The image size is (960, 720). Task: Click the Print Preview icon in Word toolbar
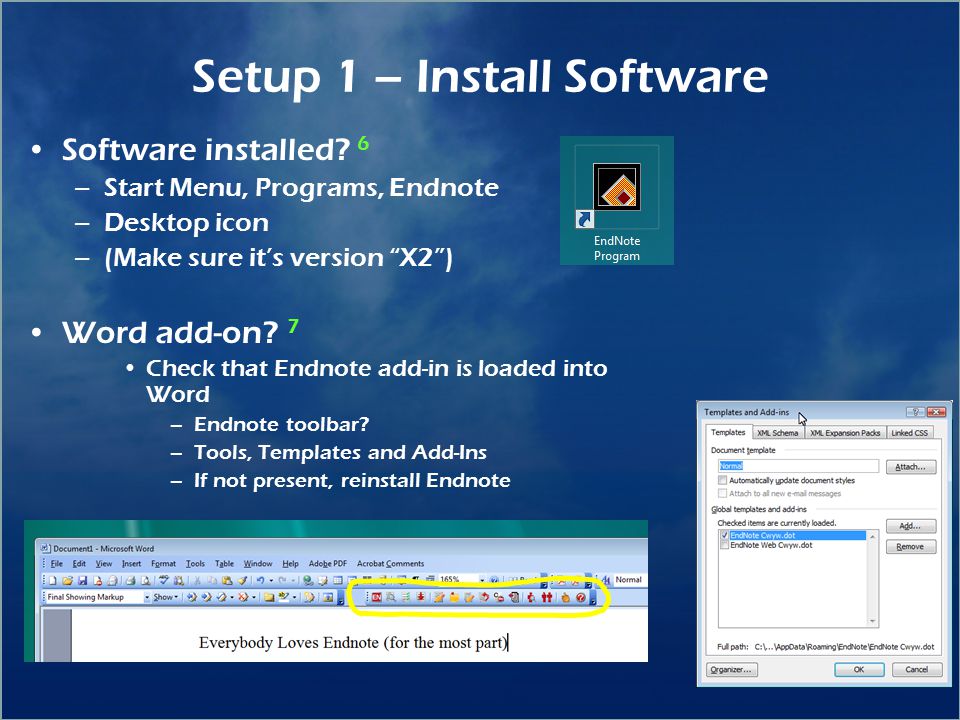pos(146,580)
